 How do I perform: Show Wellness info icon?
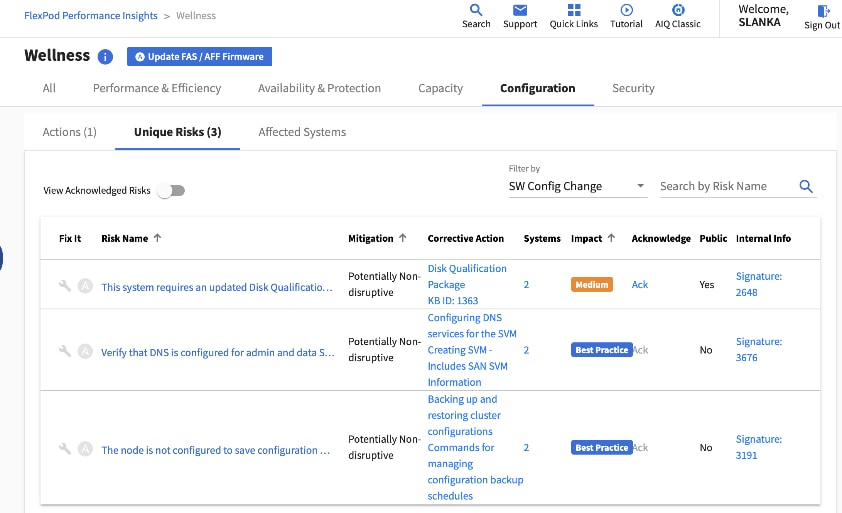[105, 56]
